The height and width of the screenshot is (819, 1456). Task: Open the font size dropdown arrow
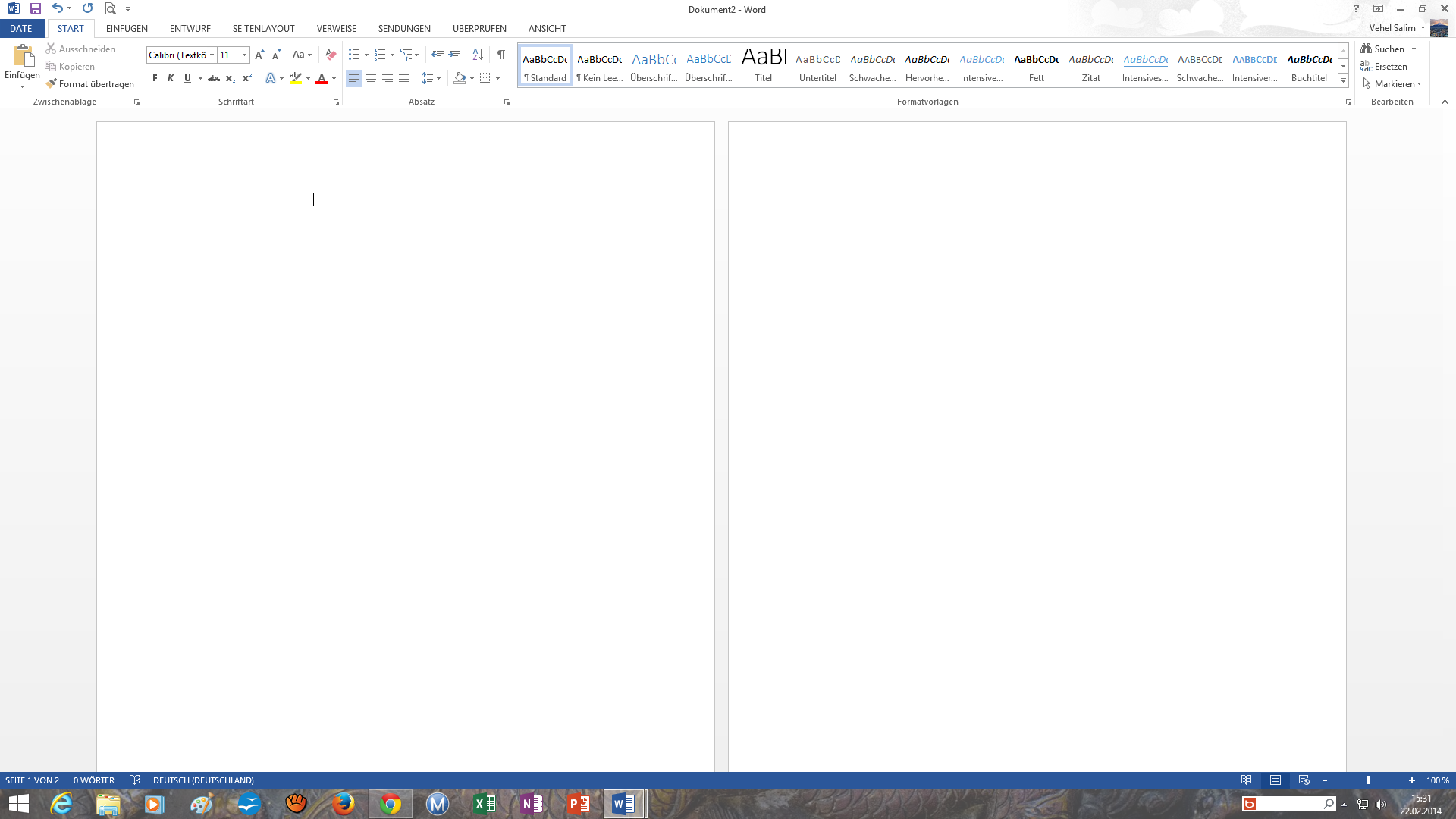(x=244, y=55)
